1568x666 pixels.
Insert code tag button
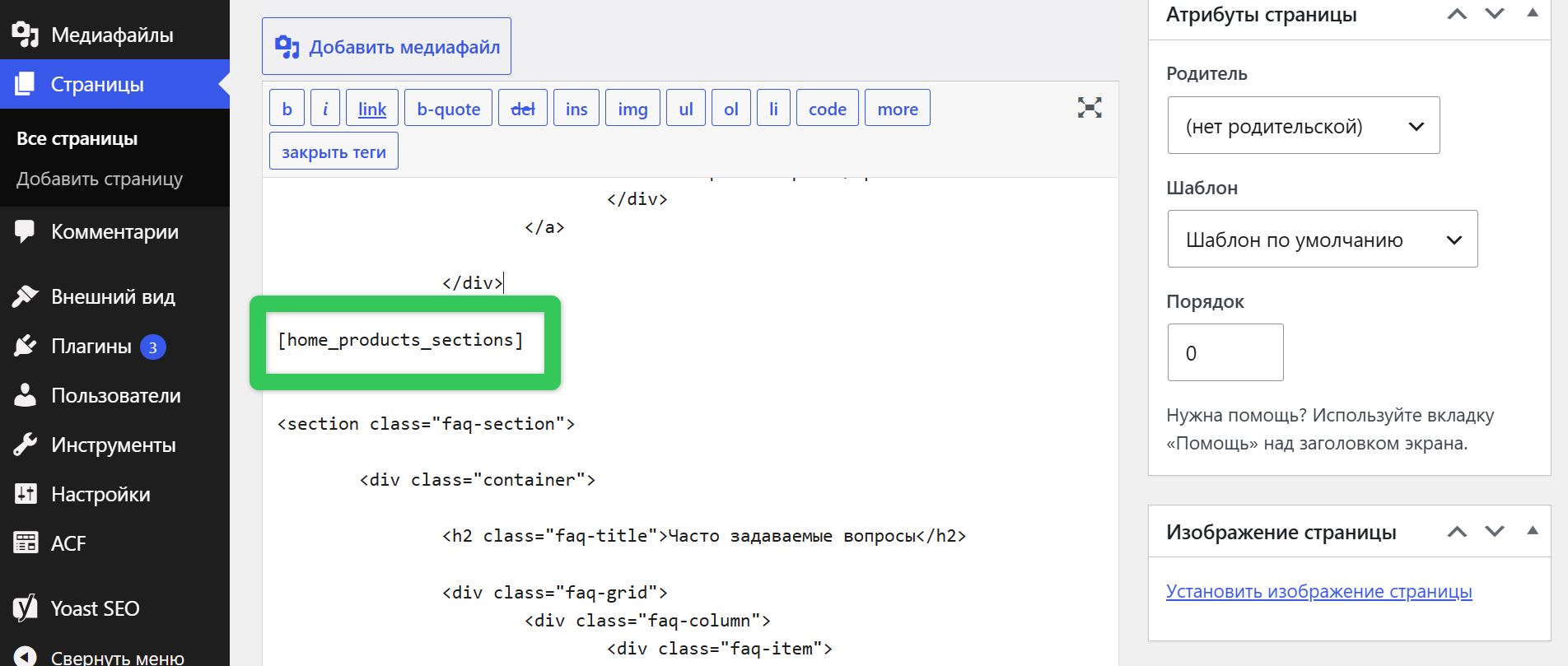[828, 108]
